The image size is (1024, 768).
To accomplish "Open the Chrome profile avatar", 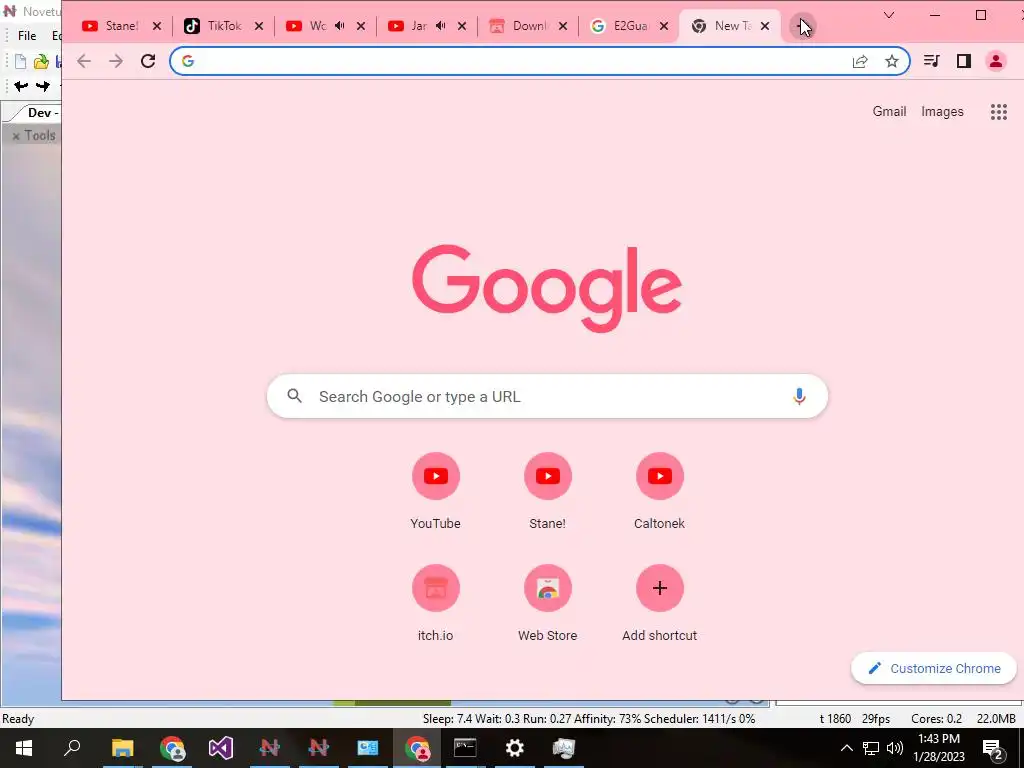I will point(996,61).
